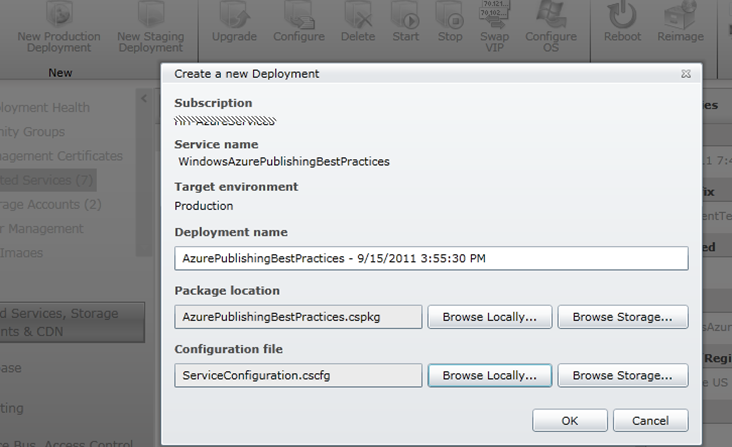
Task: Open the Database section in sidebar
Action: [11, 368]
